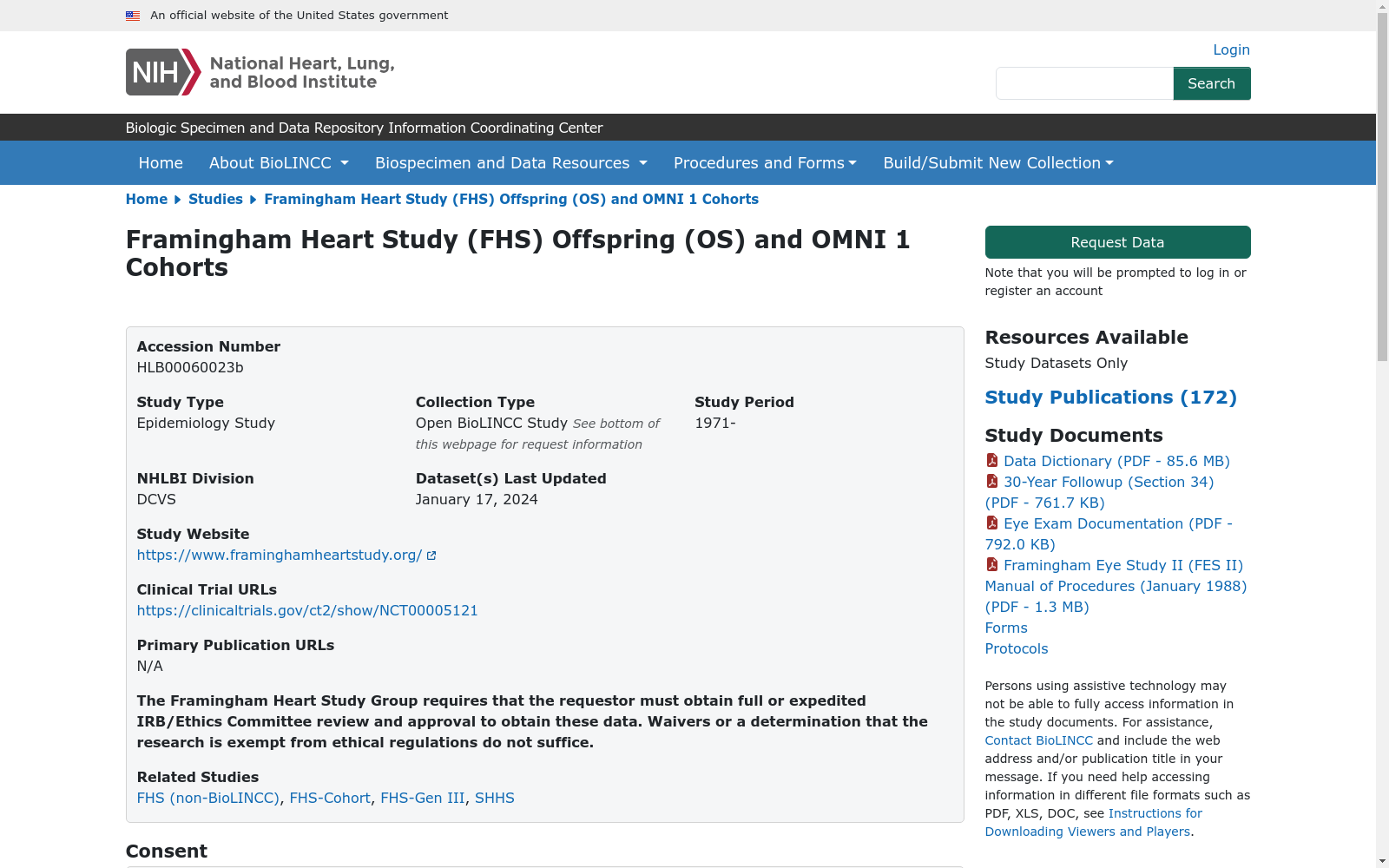
Task: Click the page vertical scrollbar thumb
Action: (1382, 187)
